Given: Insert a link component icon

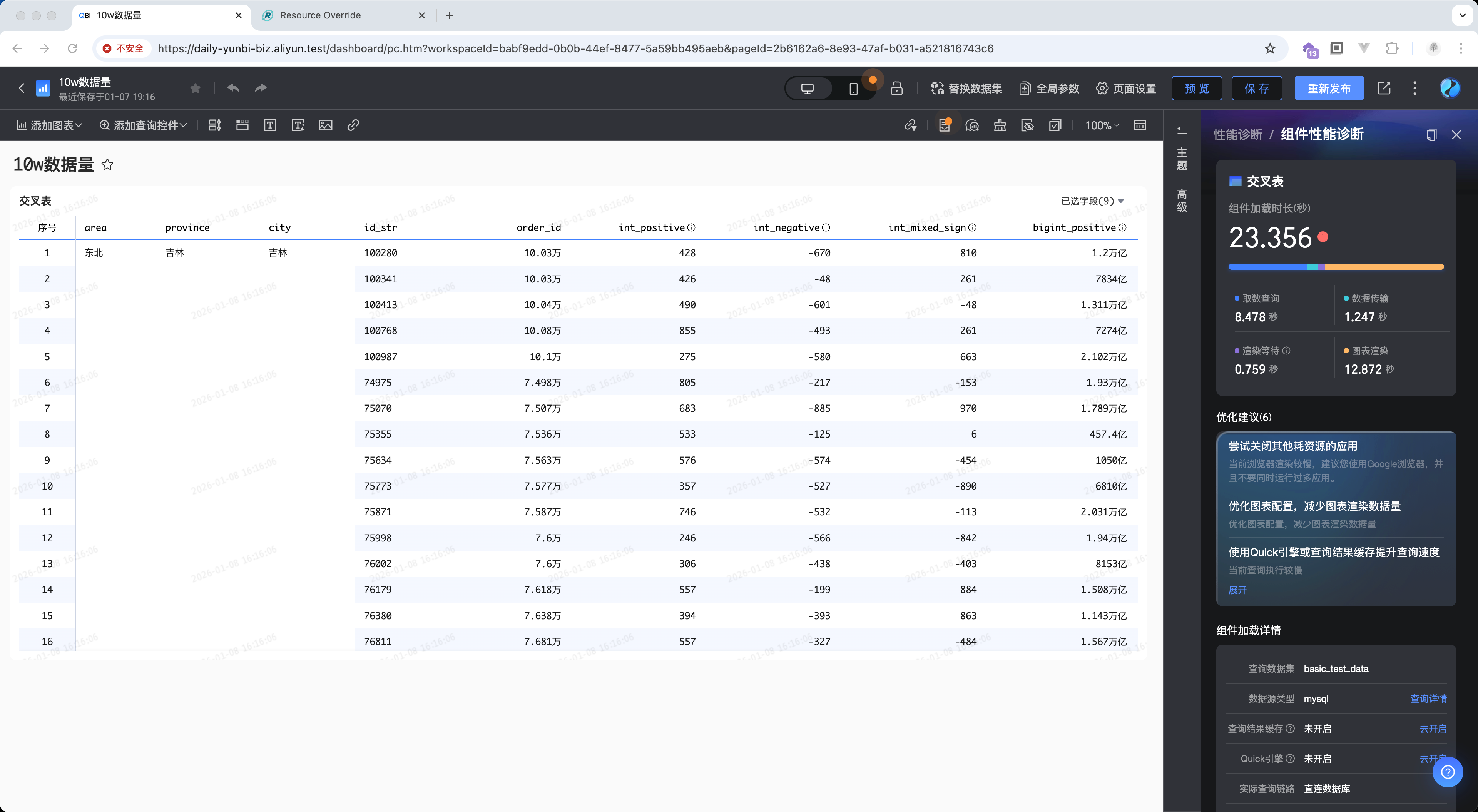Looking at the screenshot, I should [x=353, y=125].
